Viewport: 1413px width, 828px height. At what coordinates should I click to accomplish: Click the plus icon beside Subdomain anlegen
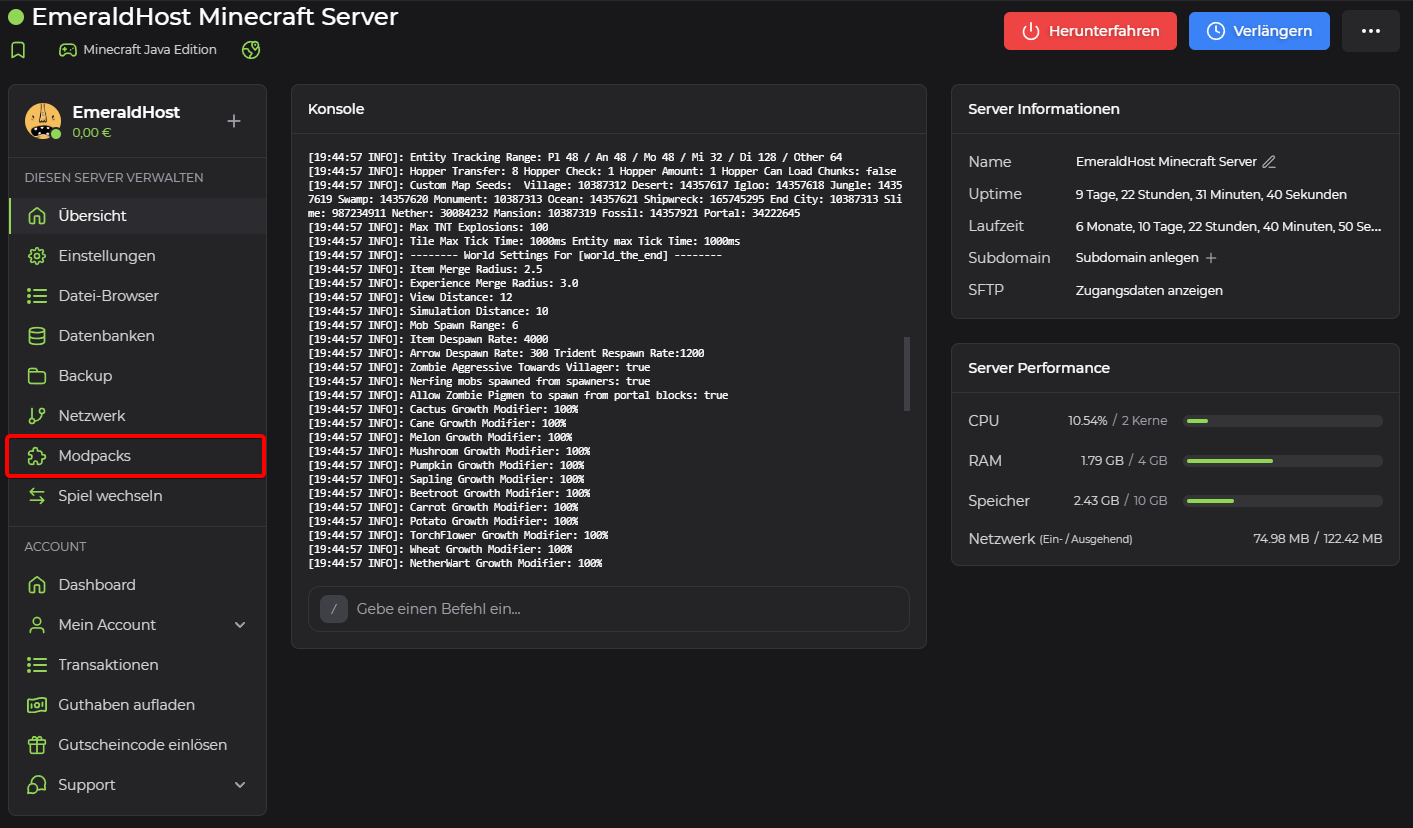click(x=1211, y=258)
